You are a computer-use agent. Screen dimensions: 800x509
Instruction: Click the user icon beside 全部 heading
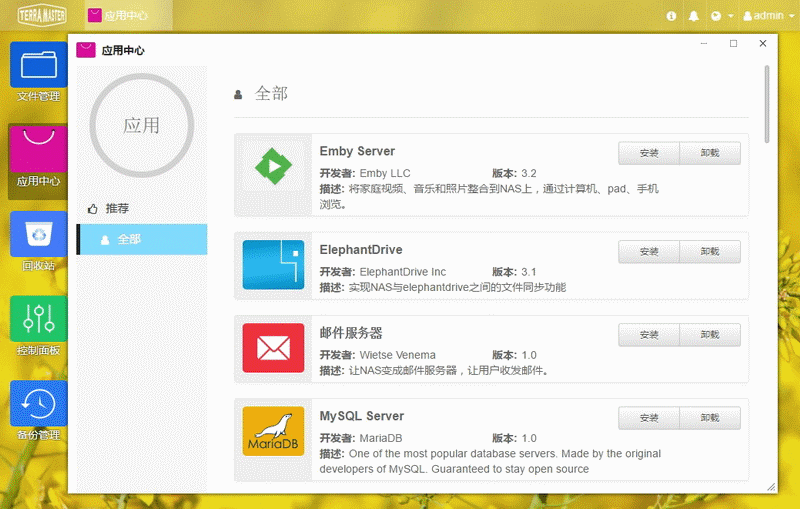click(238, 94)
